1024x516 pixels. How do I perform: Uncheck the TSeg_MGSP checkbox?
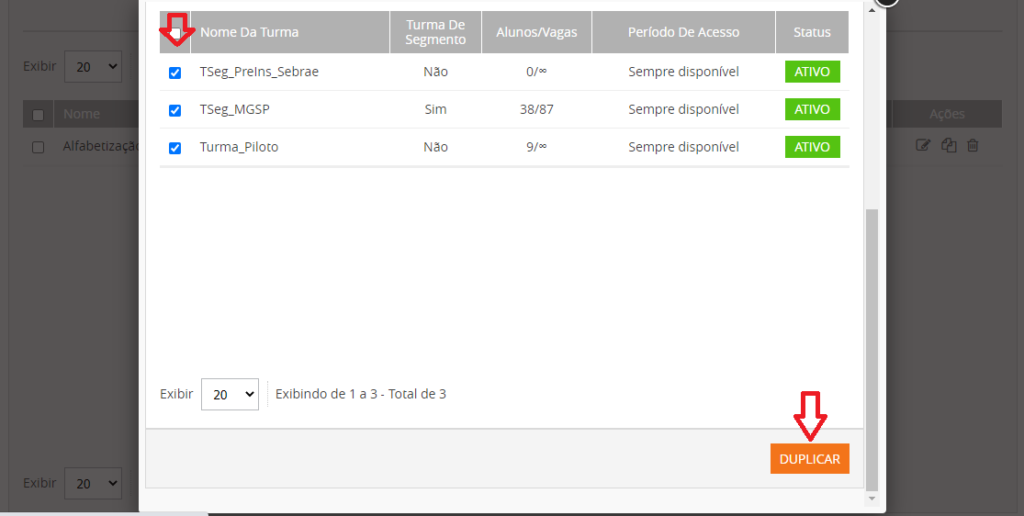click(175, 110)
